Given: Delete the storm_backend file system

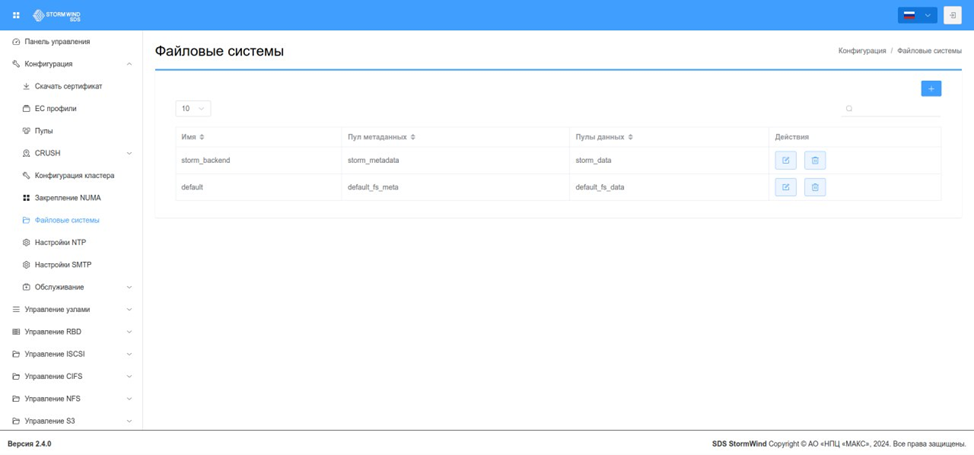Looking at the screenshot, I should pyautogui.click(x=815, y=160).
